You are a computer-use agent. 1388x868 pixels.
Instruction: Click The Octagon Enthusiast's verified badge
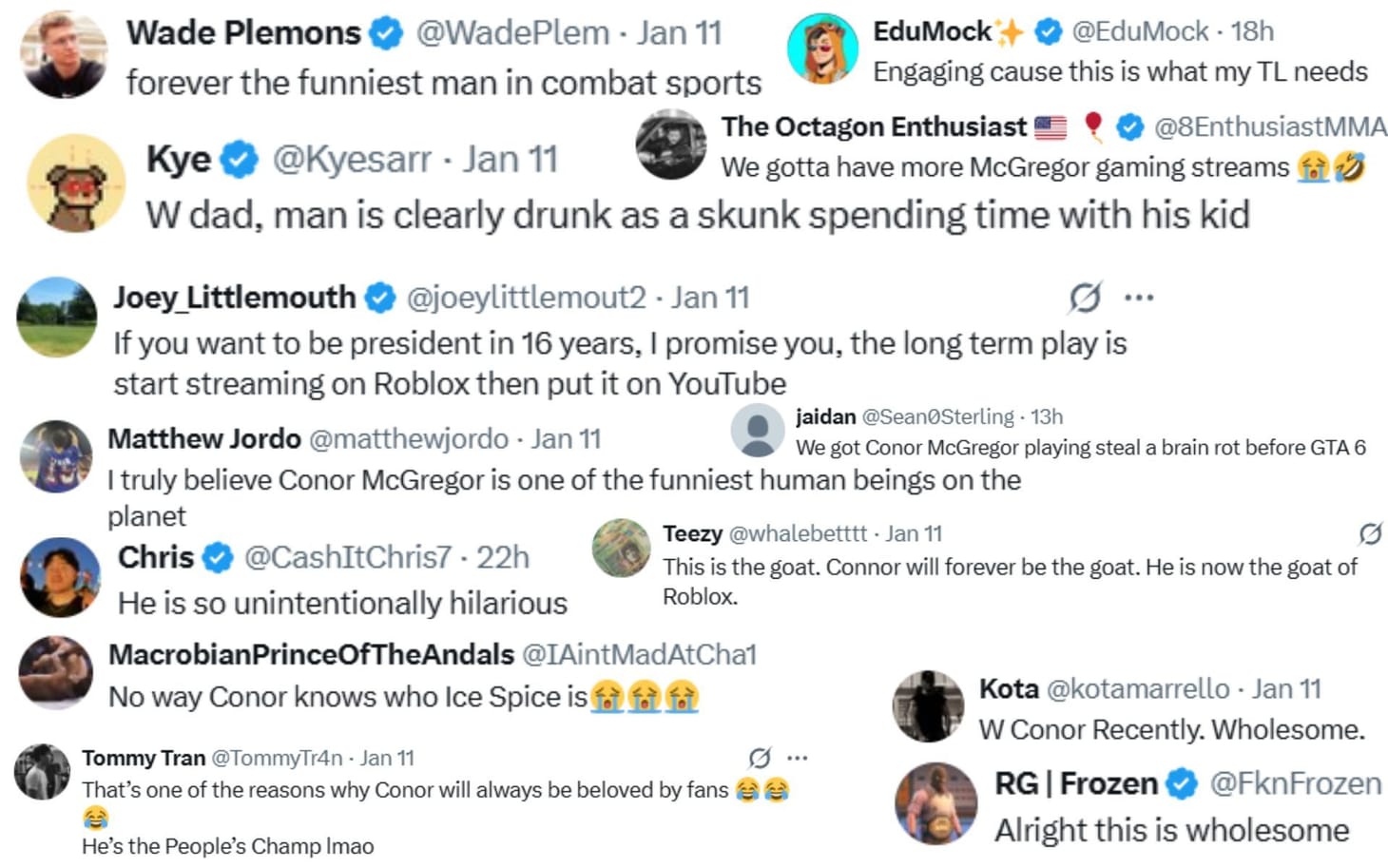tap(1128, 125)
